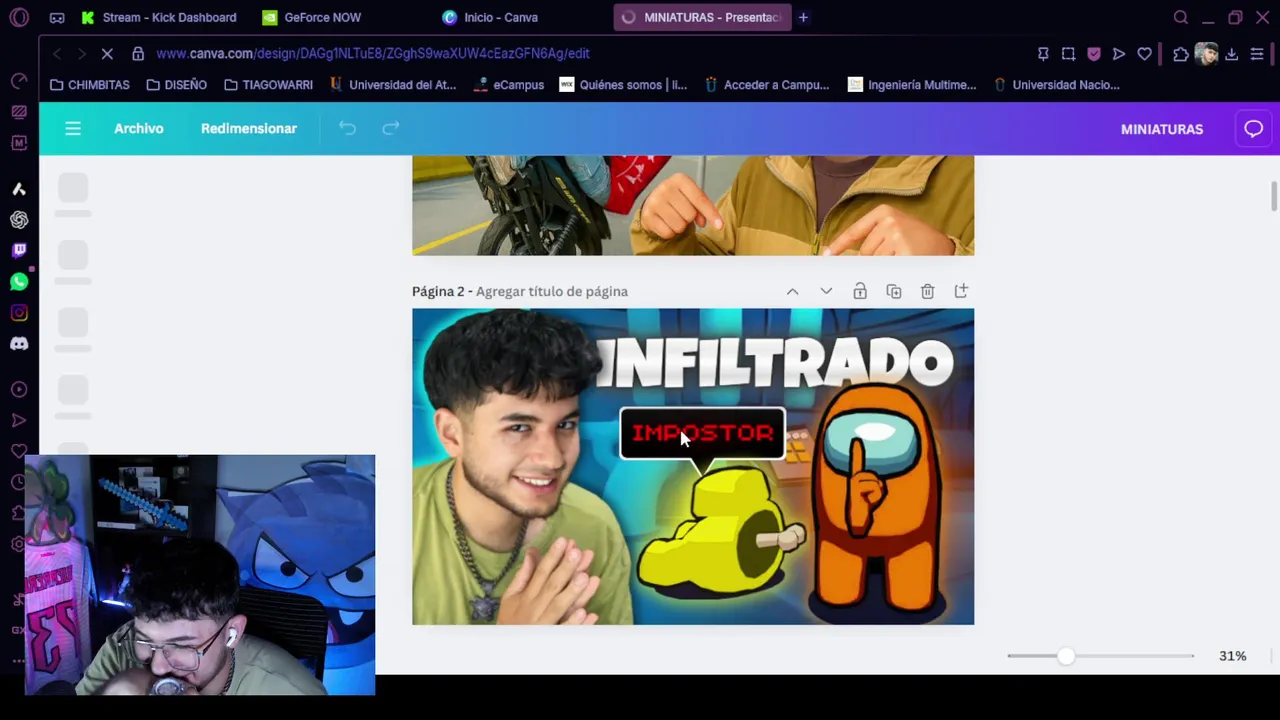Image resolution: width=1280 pixels, height=720 pixels.
Task: Click the browser tab search magnifier
Action: pos(1180,17)
